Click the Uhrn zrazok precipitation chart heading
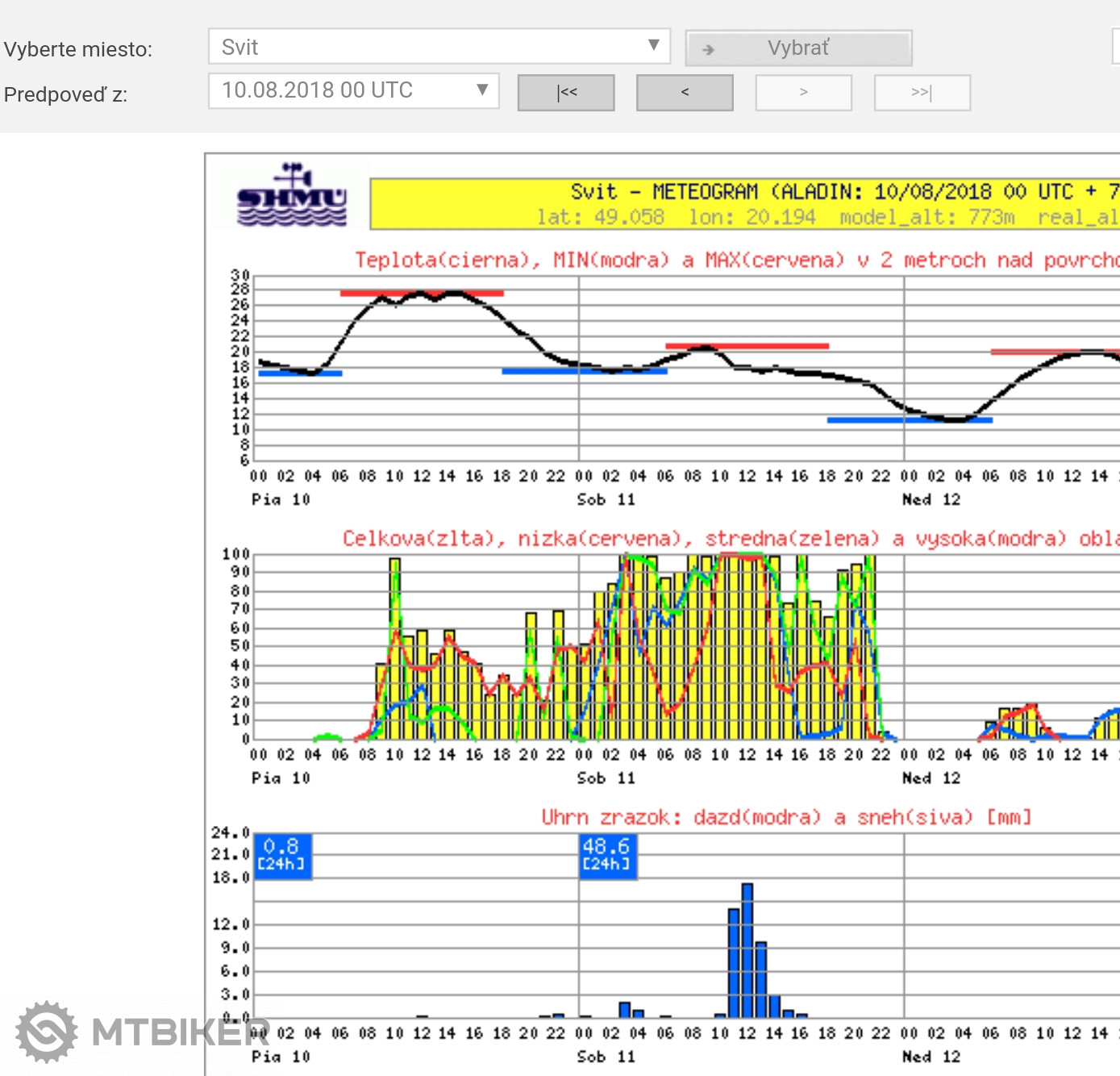The width and height of the screenshot is (1120, 1076). [x=785, y=817]
